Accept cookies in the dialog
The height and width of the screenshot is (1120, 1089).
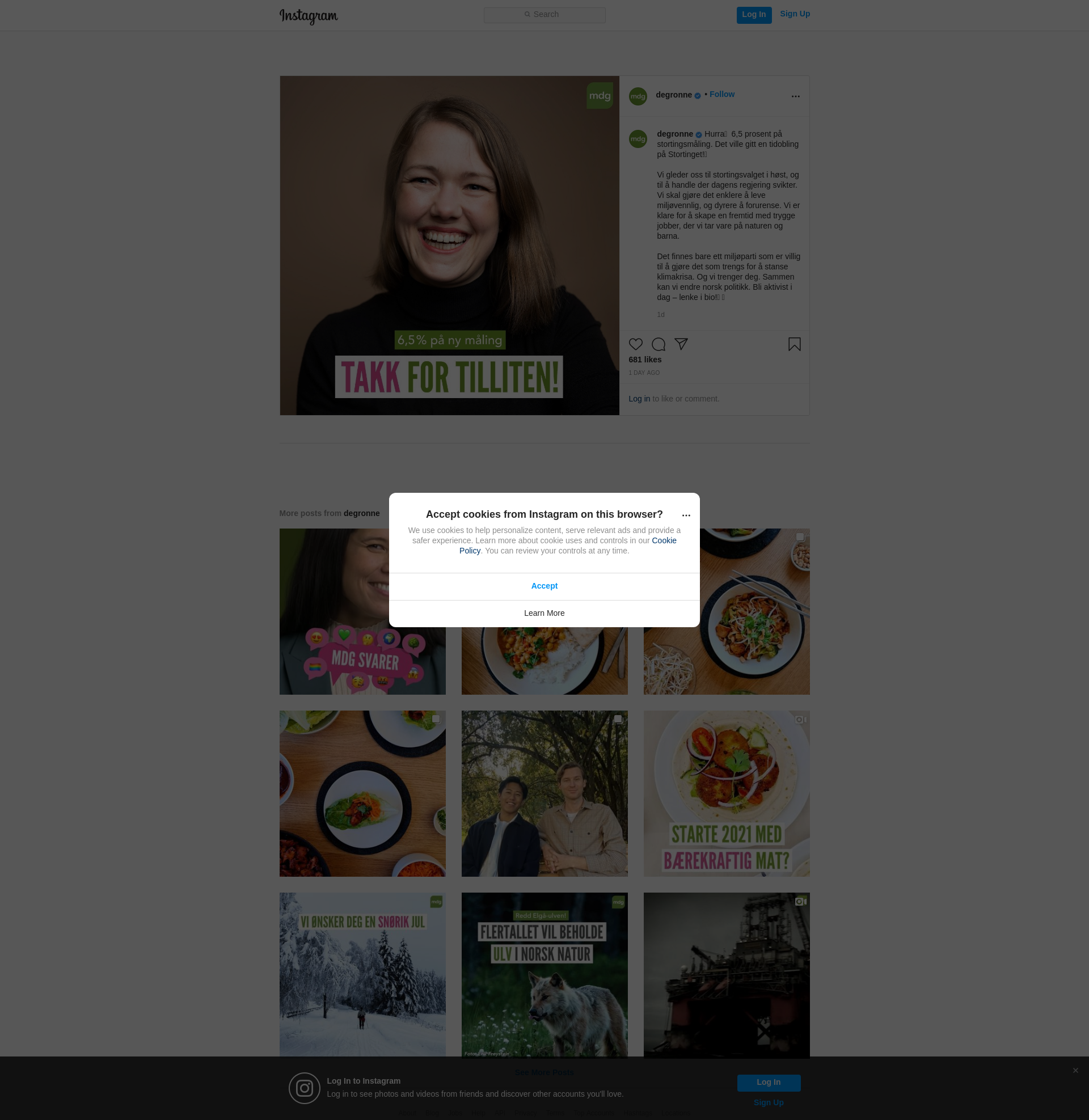(x=544, y=586)
